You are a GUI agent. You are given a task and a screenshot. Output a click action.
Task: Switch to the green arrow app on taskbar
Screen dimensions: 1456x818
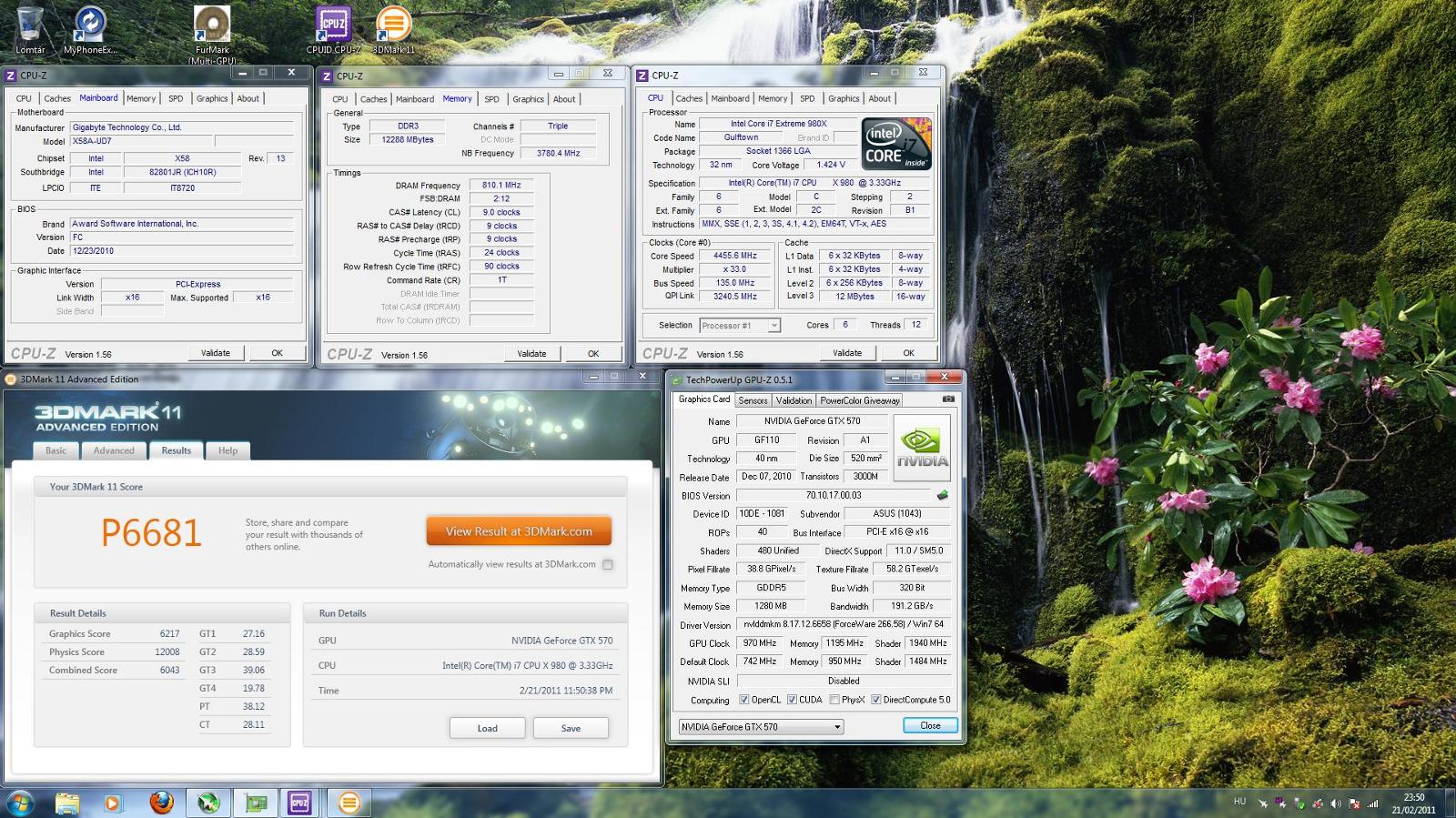(208, 803)
